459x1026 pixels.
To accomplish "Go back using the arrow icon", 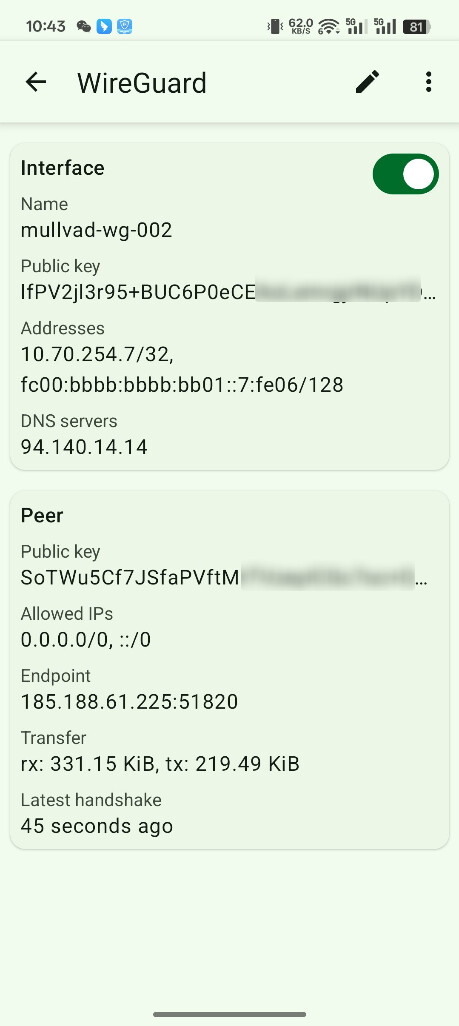I will pos(36,82).
